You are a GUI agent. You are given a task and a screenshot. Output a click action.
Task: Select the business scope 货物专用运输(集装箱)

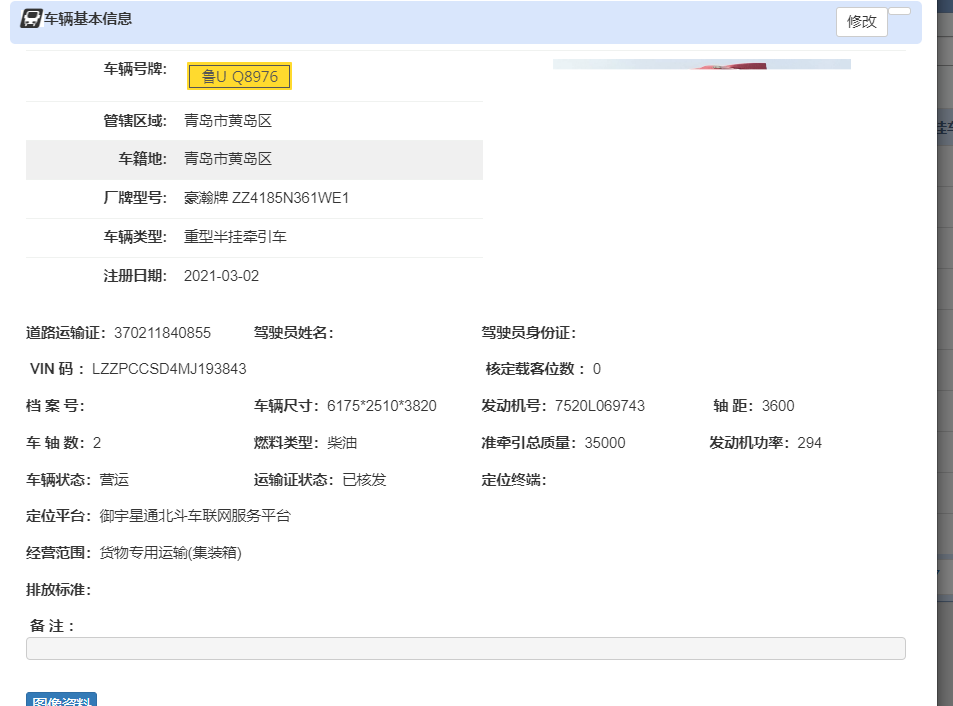coord(170,553)
